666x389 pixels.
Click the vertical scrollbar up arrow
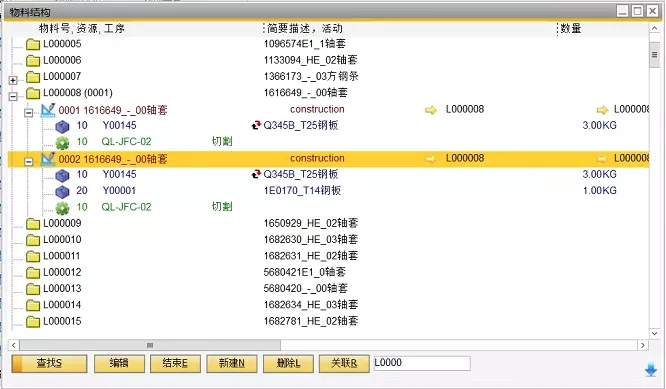pyautogui.click(x=654, y=28)
